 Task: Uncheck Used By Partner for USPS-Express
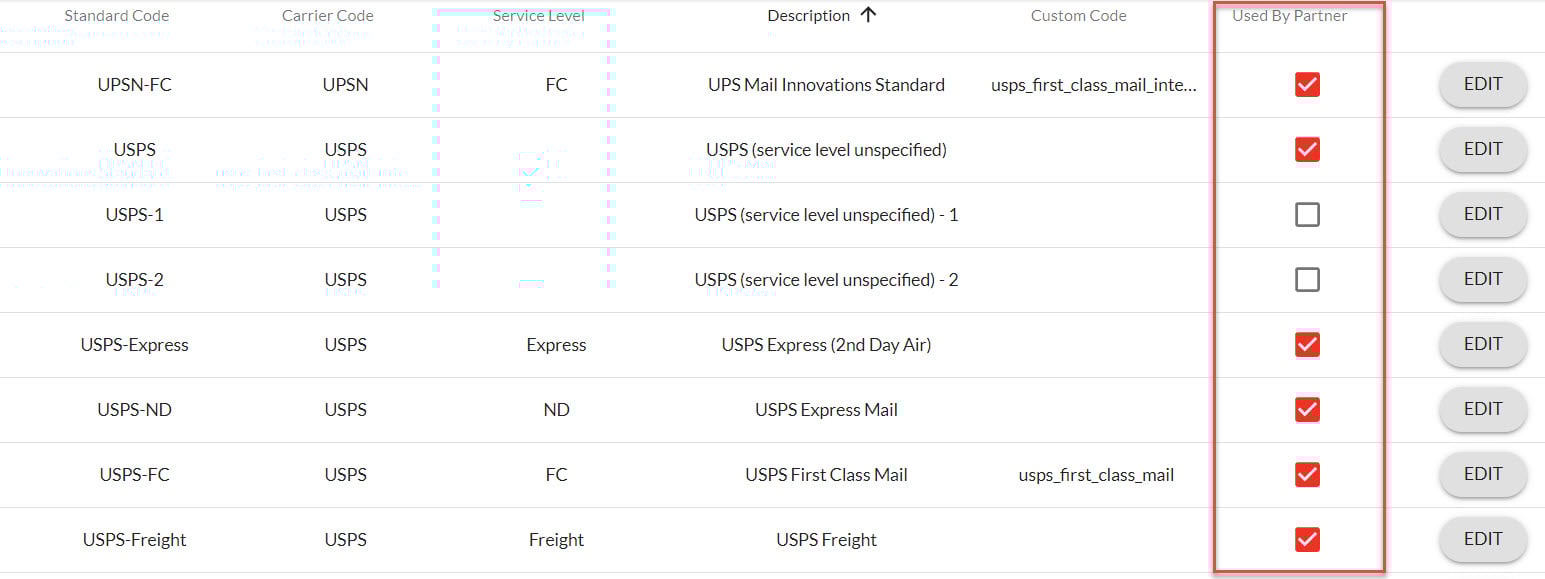(x=1306, y=345)
